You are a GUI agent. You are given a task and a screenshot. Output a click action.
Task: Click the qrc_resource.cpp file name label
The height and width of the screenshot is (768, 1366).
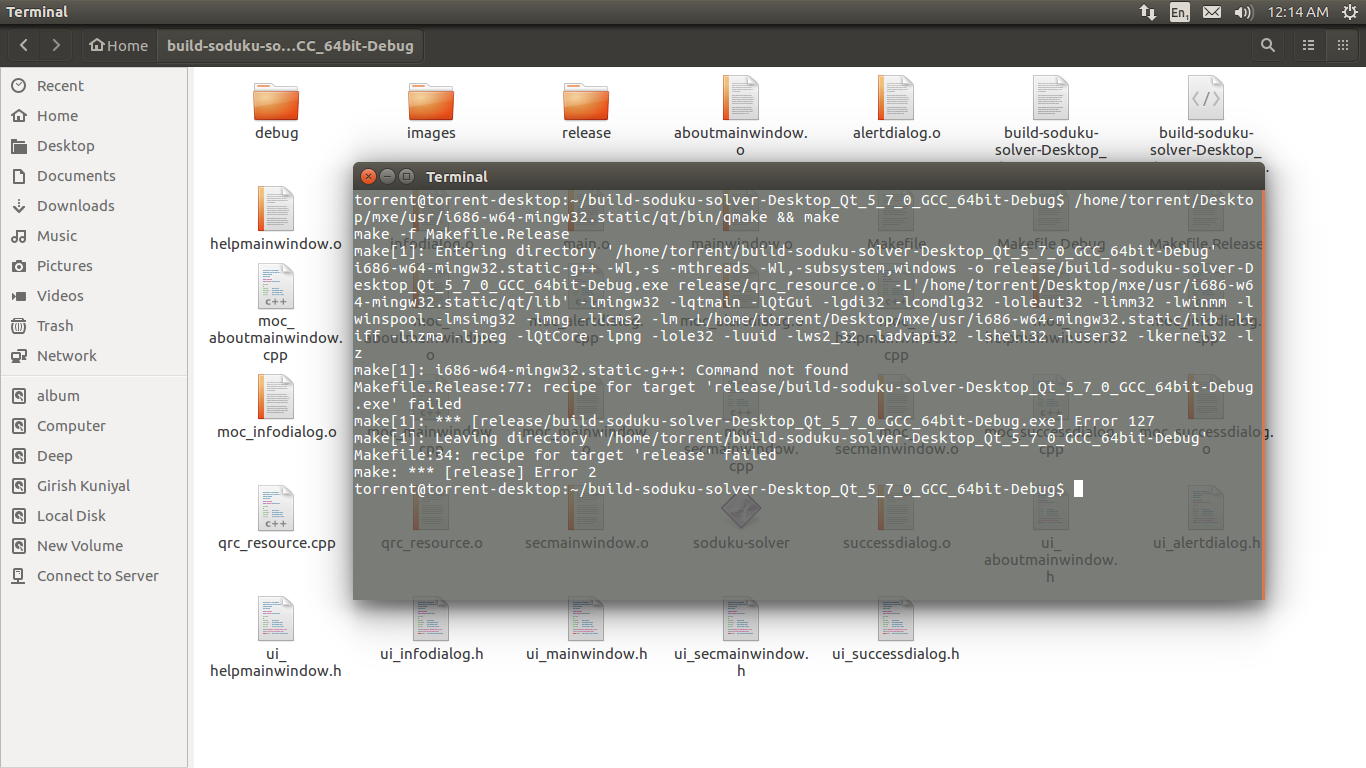pos(276,543)
